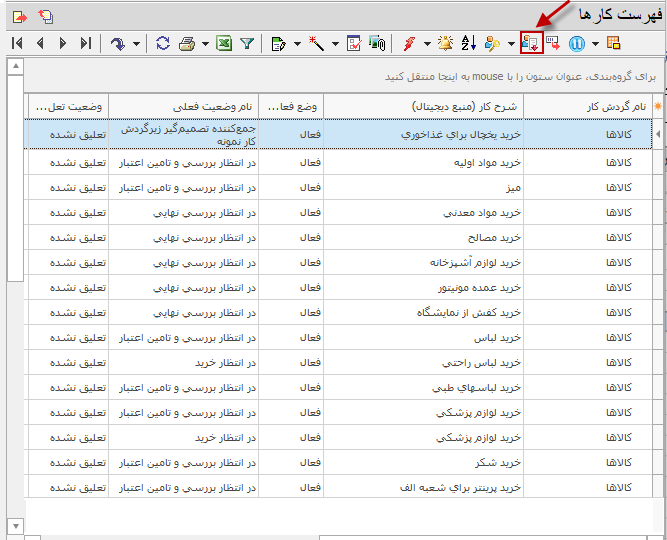Click the blue pause circle icon
The width and height of the screenshot is (667, 540).
click(x=577, y=44)
